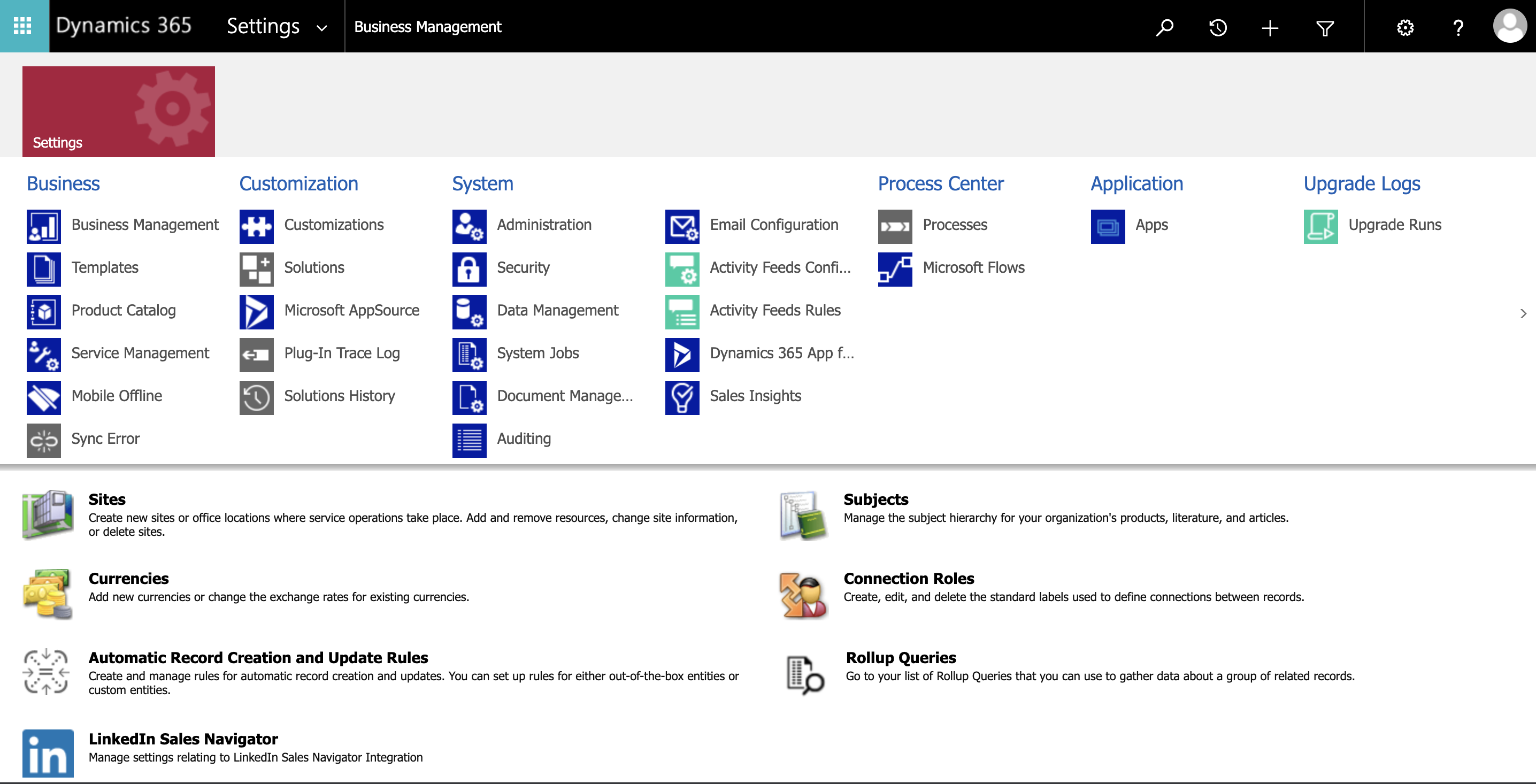Expand the Settings dropdown chevron
The width and height of the screenshot is (1536, 784).
321,28
